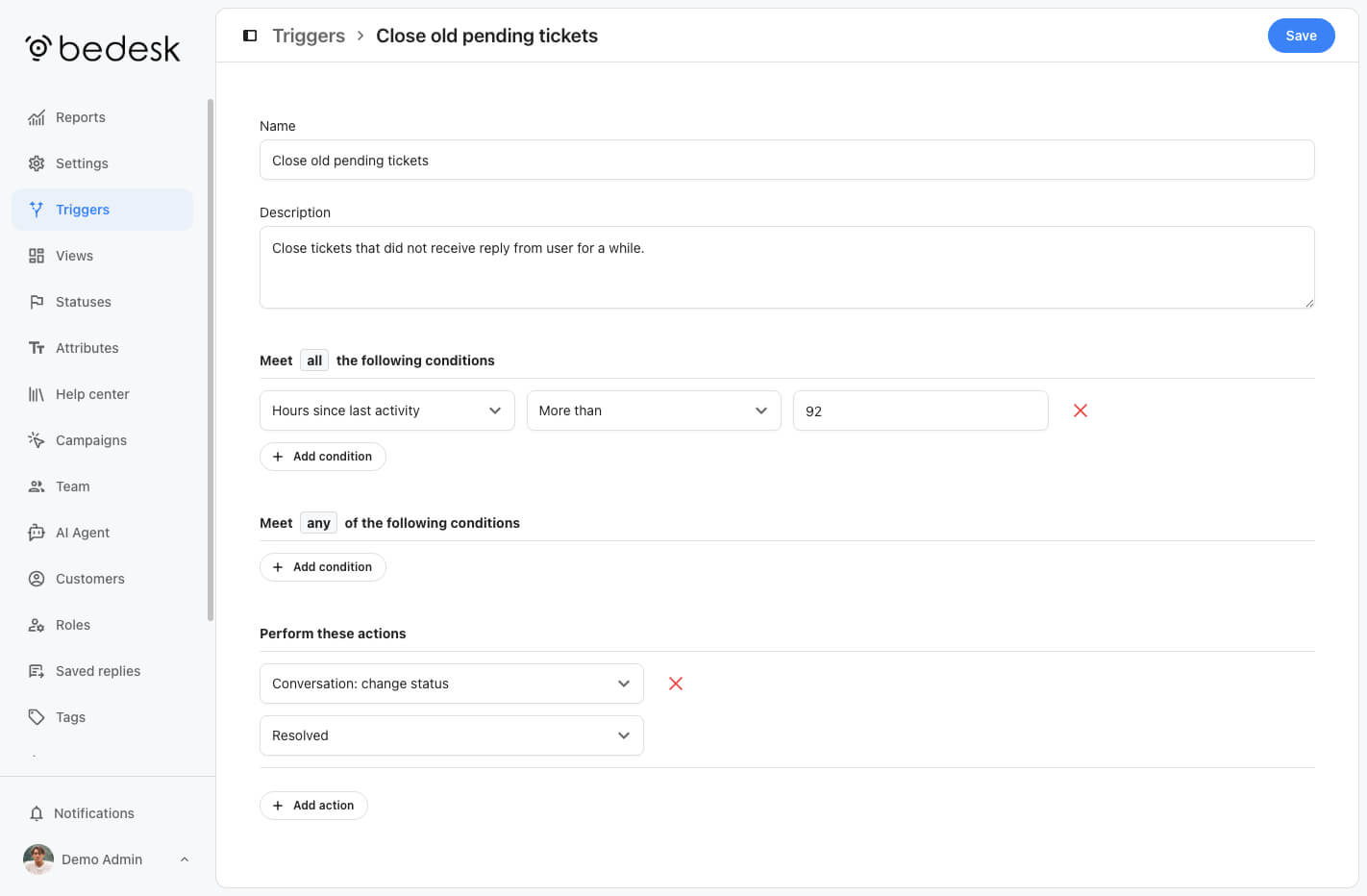1367x896 pixels.
Task: Go to Views section
Action: click(x=102, y=256)
